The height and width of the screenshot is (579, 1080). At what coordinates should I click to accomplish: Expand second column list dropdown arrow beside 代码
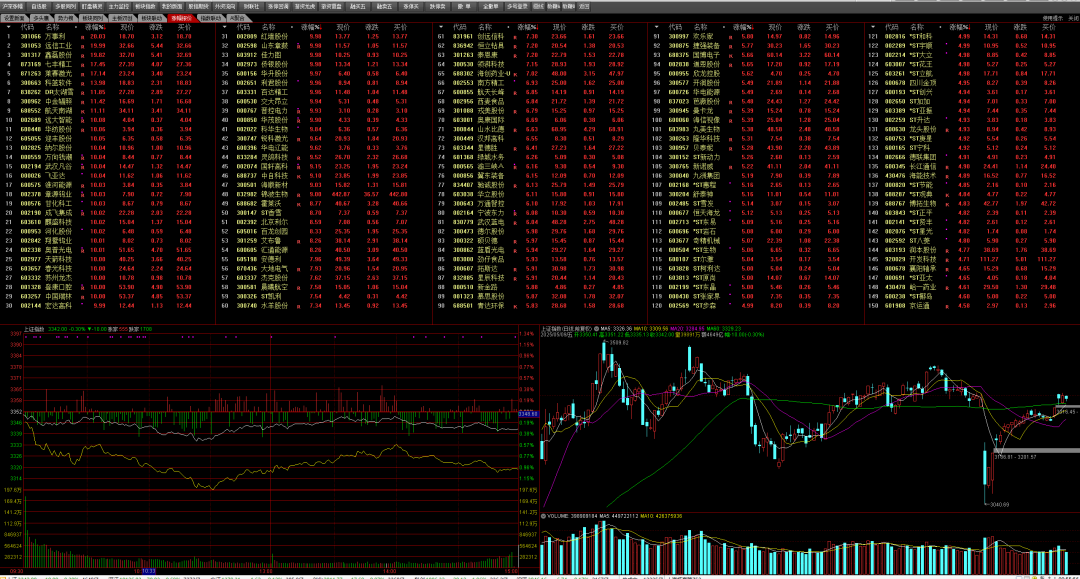[225, 27]
